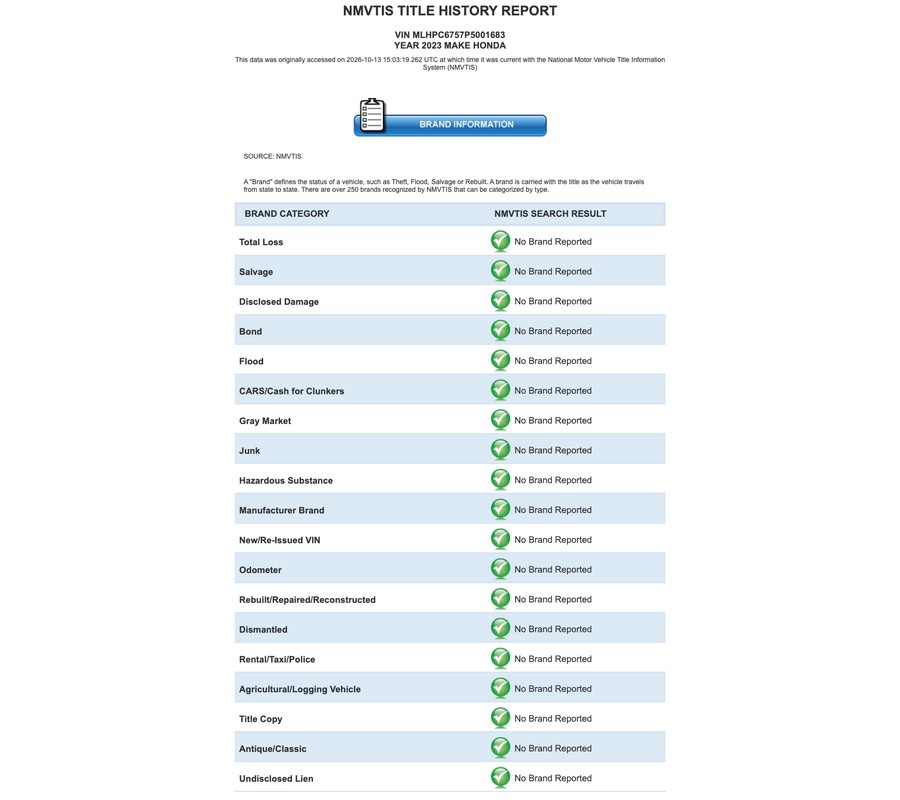Click green checkmark icon beside Salvage
This screenshot has width=900, height=800.
(x=501, y=271)
